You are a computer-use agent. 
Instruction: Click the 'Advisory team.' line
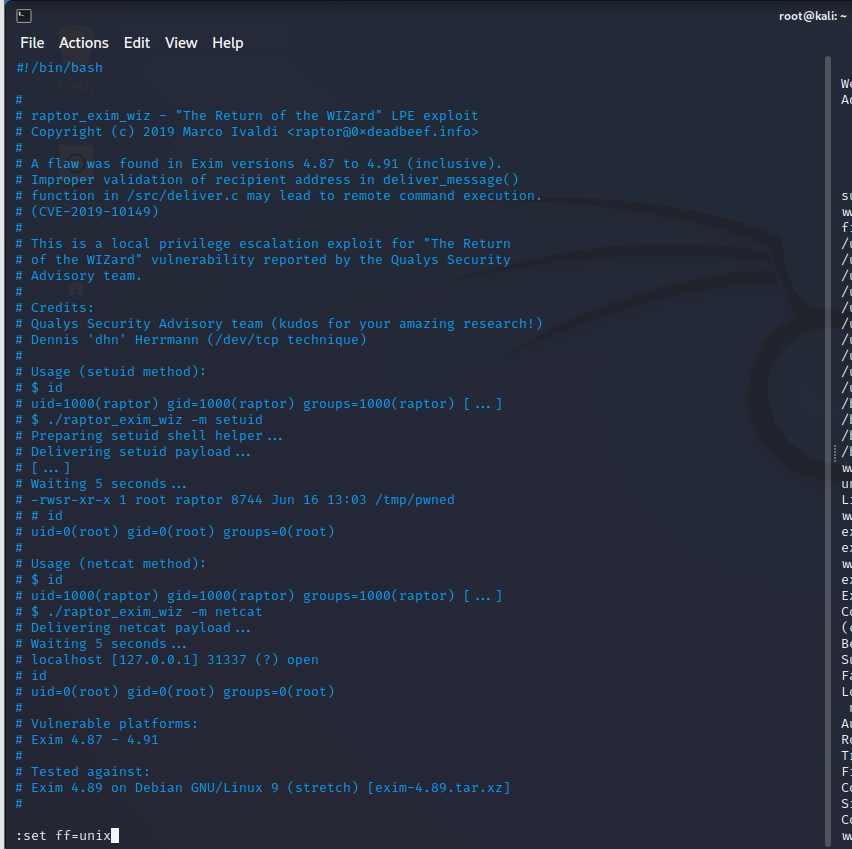pyautogui.click(x=79, y=276)
